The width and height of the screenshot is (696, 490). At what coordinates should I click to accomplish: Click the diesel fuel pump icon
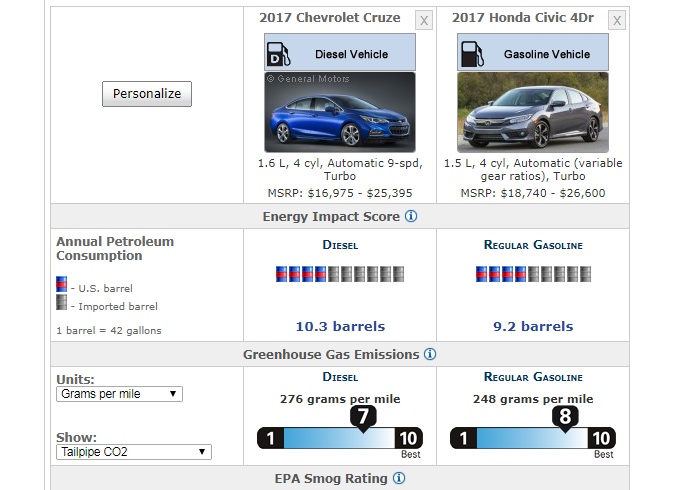[x=280, y=53]
